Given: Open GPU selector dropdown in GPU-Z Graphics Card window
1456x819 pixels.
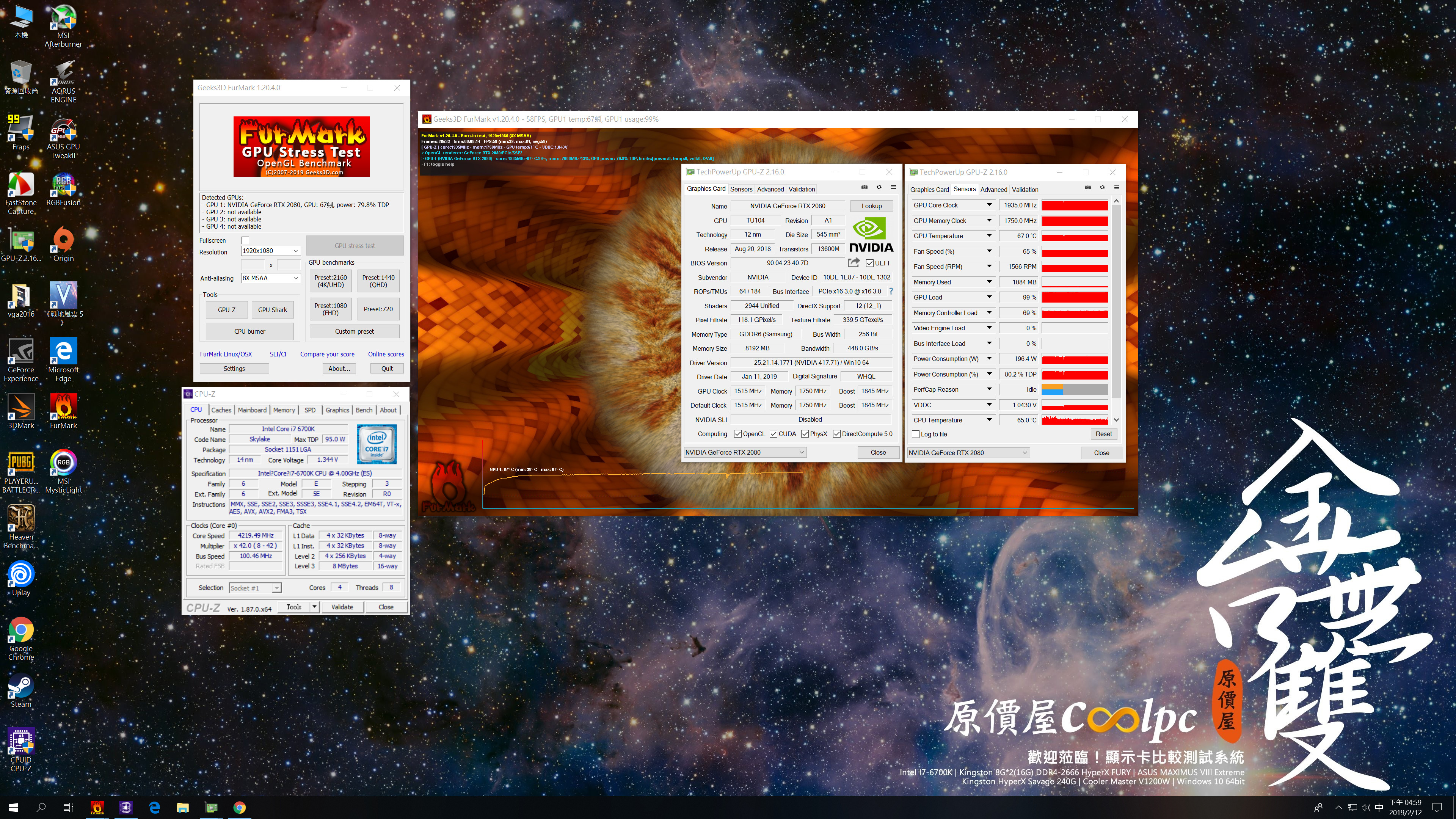Looking at the screenshot, I should click(x=745, y=452).
